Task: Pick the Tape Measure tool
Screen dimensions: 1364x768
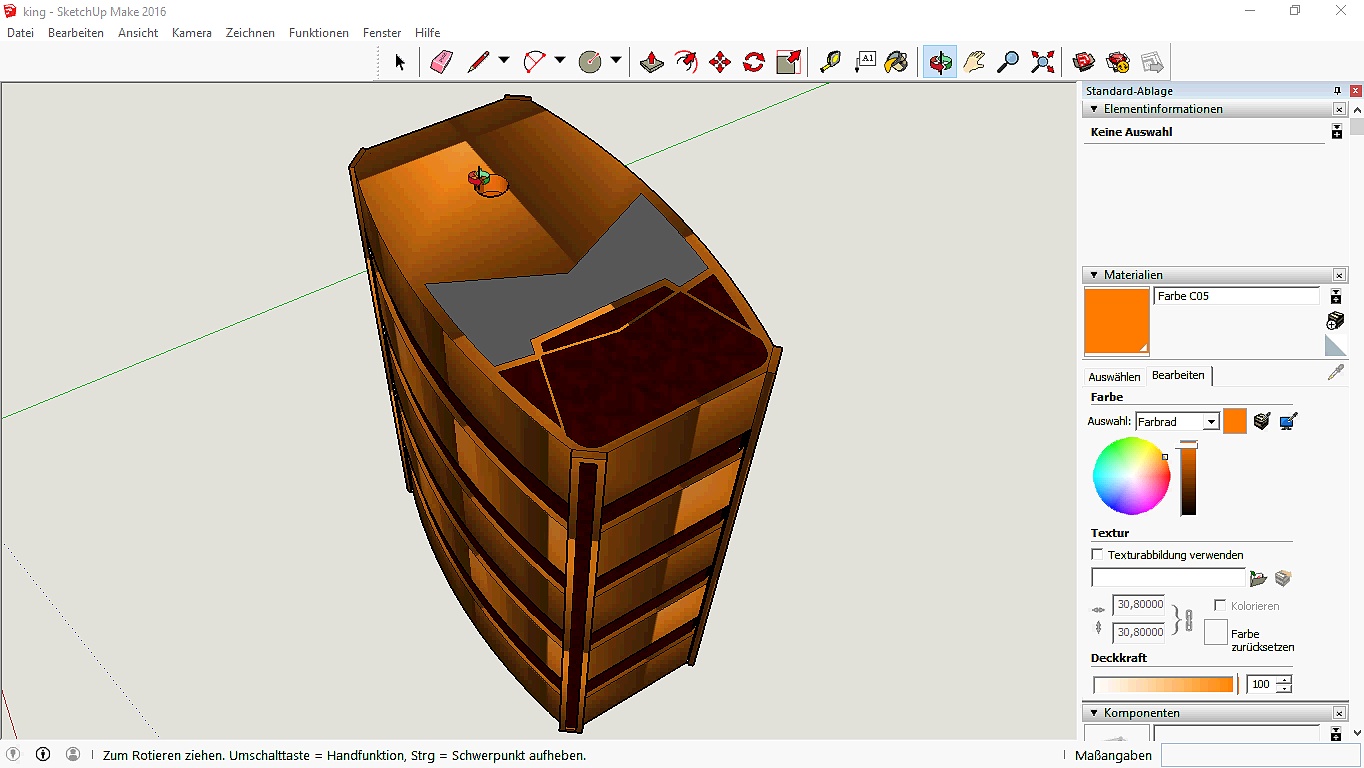Action: [830, 63]
